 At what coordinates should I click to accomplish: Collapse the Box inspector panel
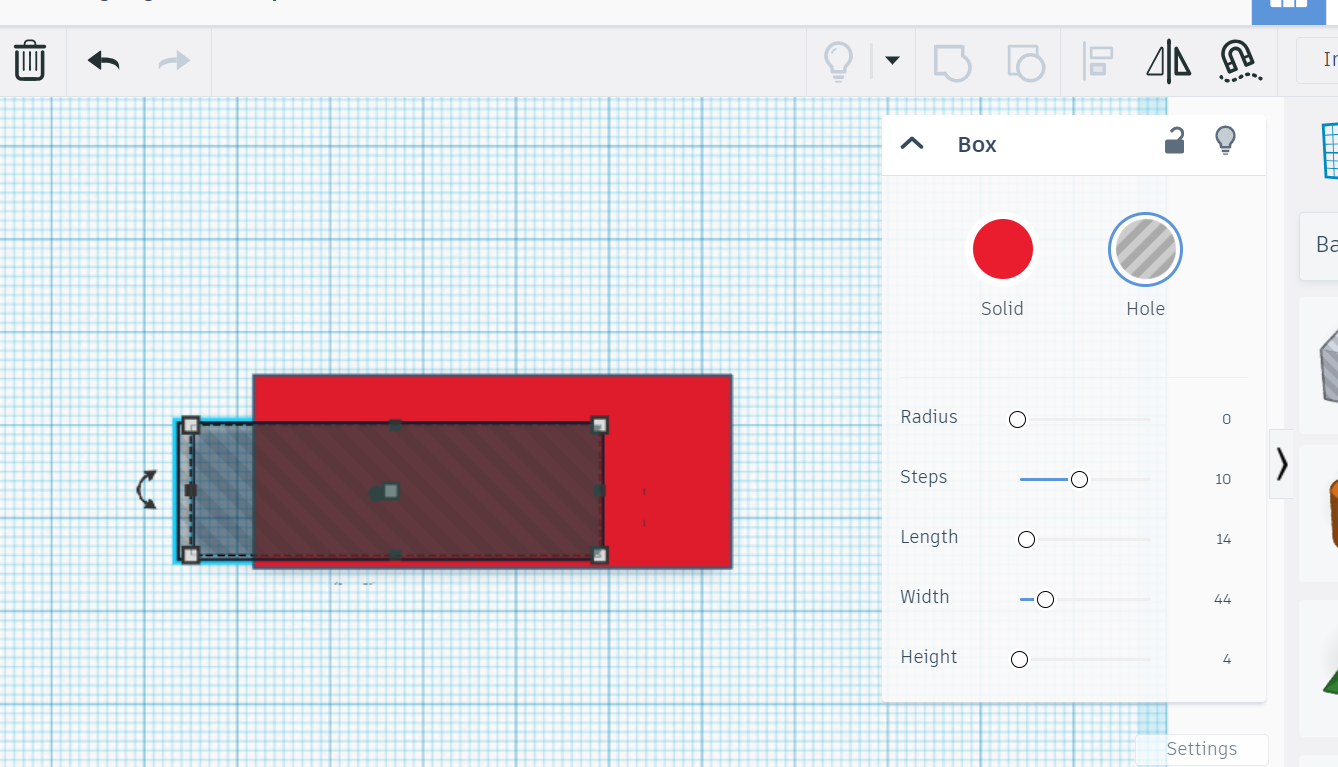tap(912, 143)
